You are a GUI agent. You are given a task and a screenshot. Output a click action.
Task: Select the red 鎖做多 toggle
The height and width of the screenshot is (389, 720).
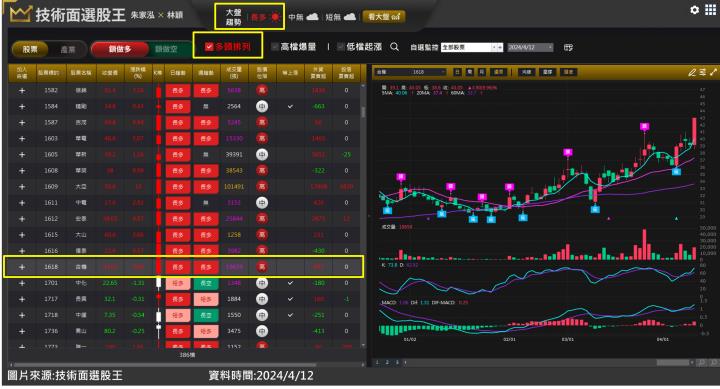click(120, 49)
